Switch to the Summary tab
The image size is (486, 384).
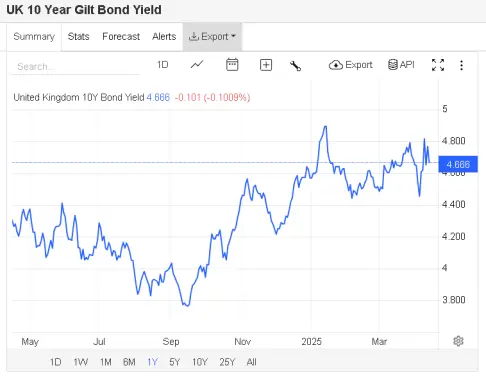coord(34,37)
